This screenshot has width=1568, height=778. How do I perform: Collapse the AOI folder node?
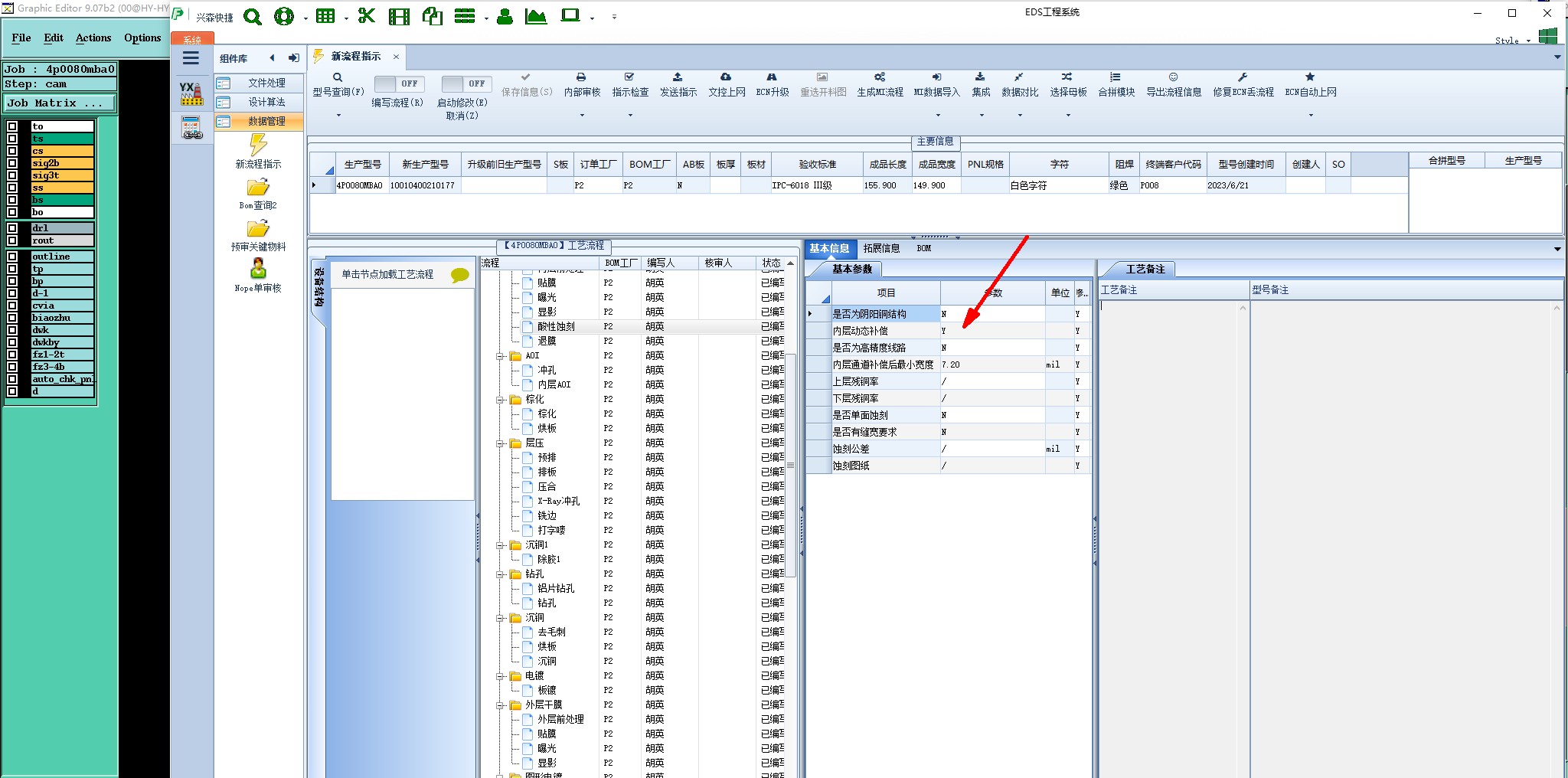point(500,356)
